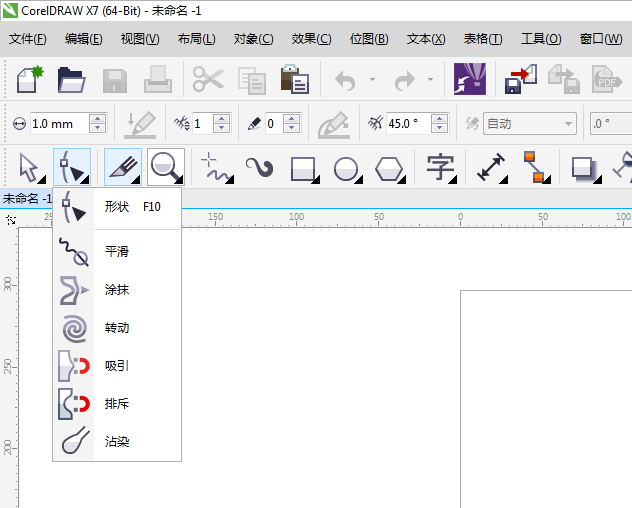Screen dimensions: 632x508
Task: Select the Twirl (转动) tool
Action: [x=115, y=328]
